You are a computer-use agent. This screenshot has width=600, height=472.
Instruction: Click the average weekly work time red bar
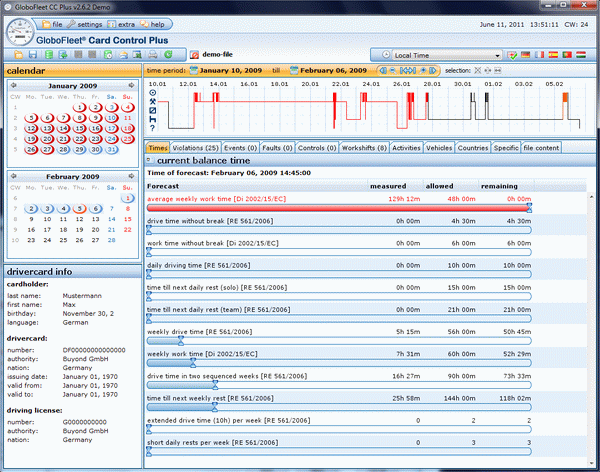click(339, 208)
